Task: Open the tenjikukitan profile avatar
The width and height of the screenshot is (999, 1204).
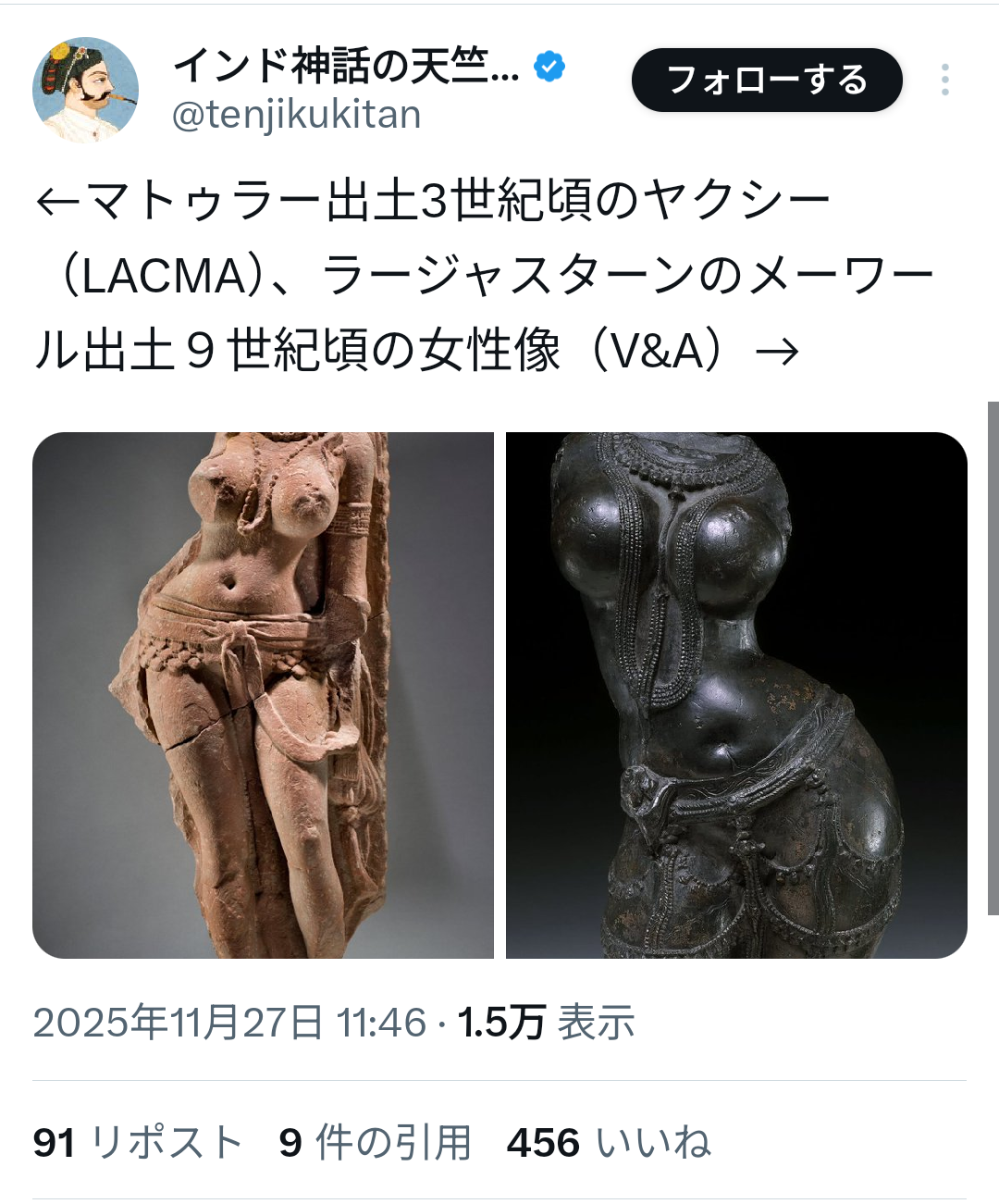Action: coord(85,89)
